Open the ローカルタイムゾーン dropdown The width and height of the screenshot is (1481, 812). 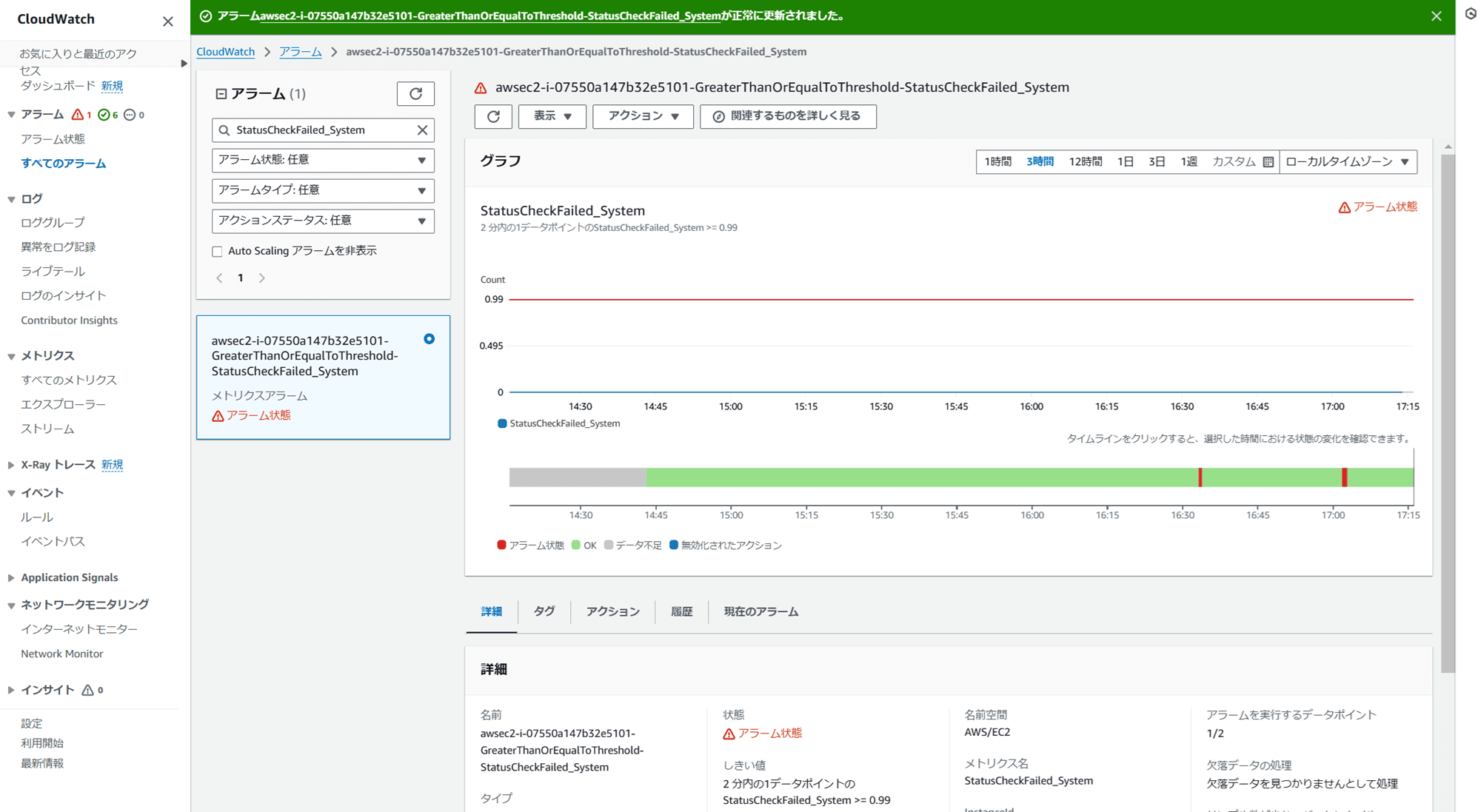click(1348, 162)
